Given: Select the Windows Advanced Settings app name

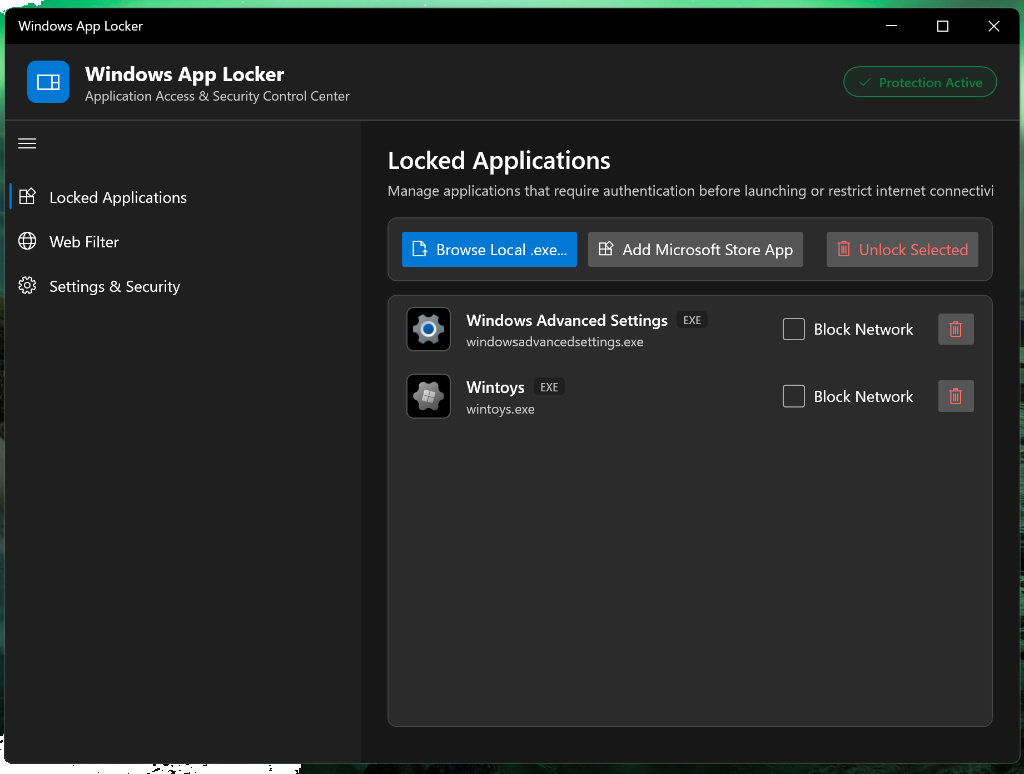Looking at the screenshot, I should [566, 321].
